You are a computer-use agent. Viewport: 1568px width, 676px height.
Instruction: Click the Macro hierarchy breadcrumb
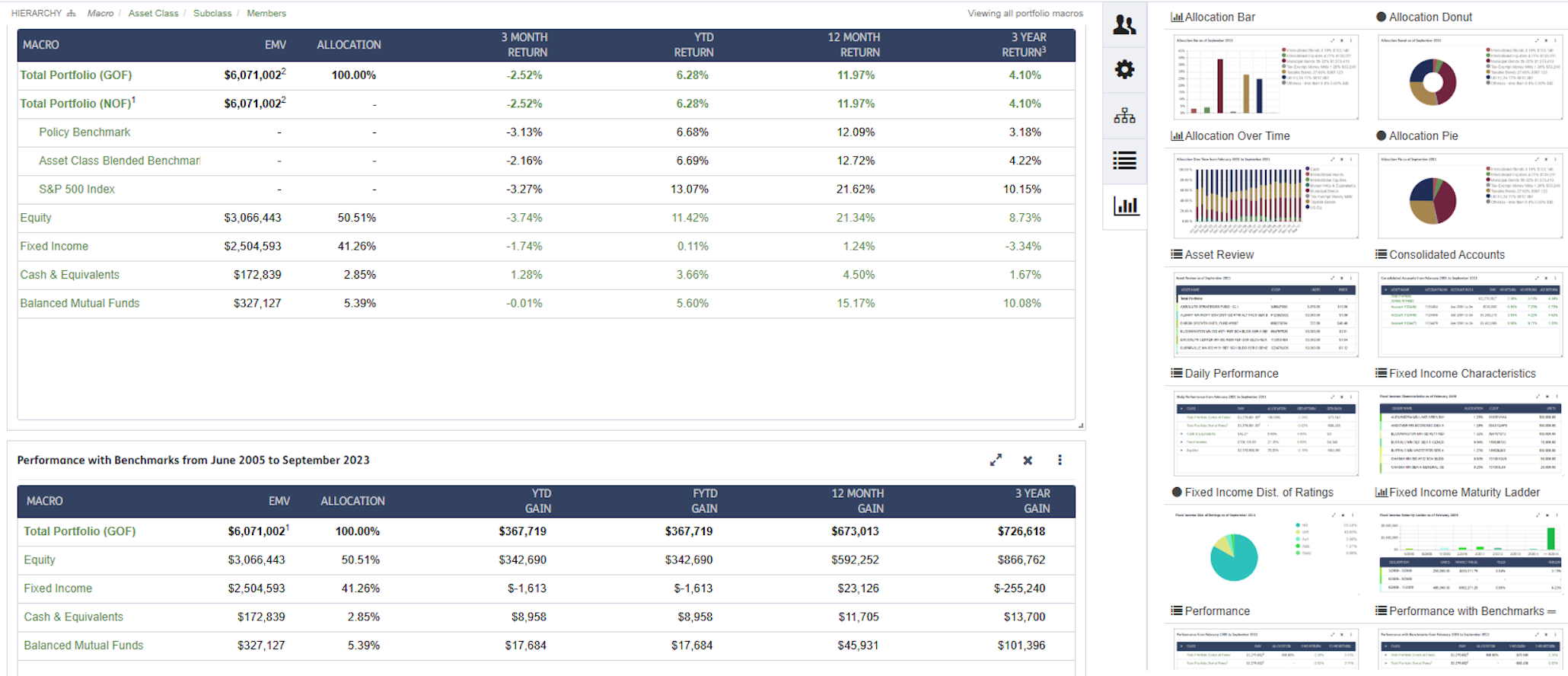pos(100,13)
